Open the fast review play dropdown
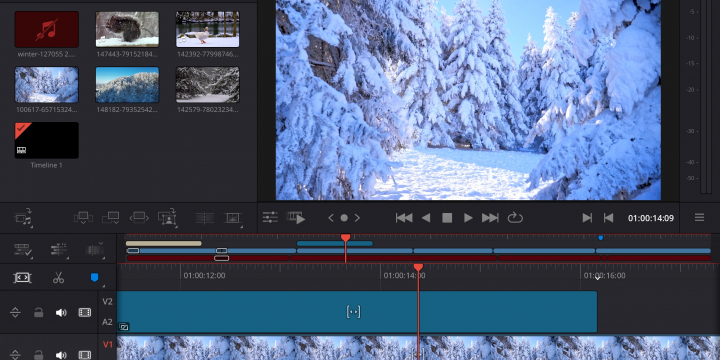This screenshot has width=720, height=360. pyautogui.click(x=296, y=218)
